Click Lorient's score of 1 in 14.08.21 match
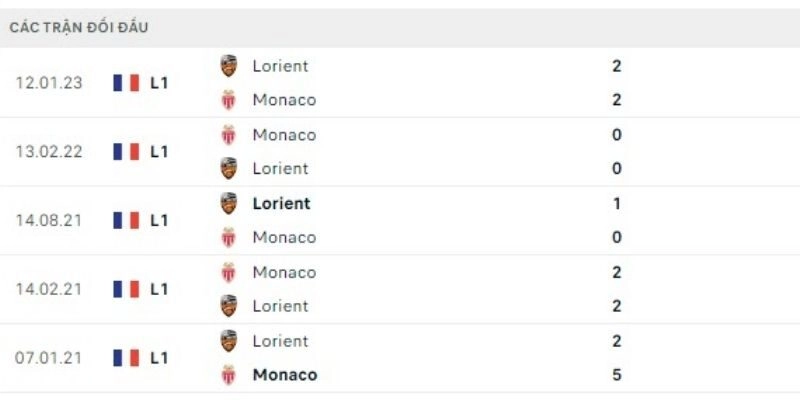 [x=617, y=203]
